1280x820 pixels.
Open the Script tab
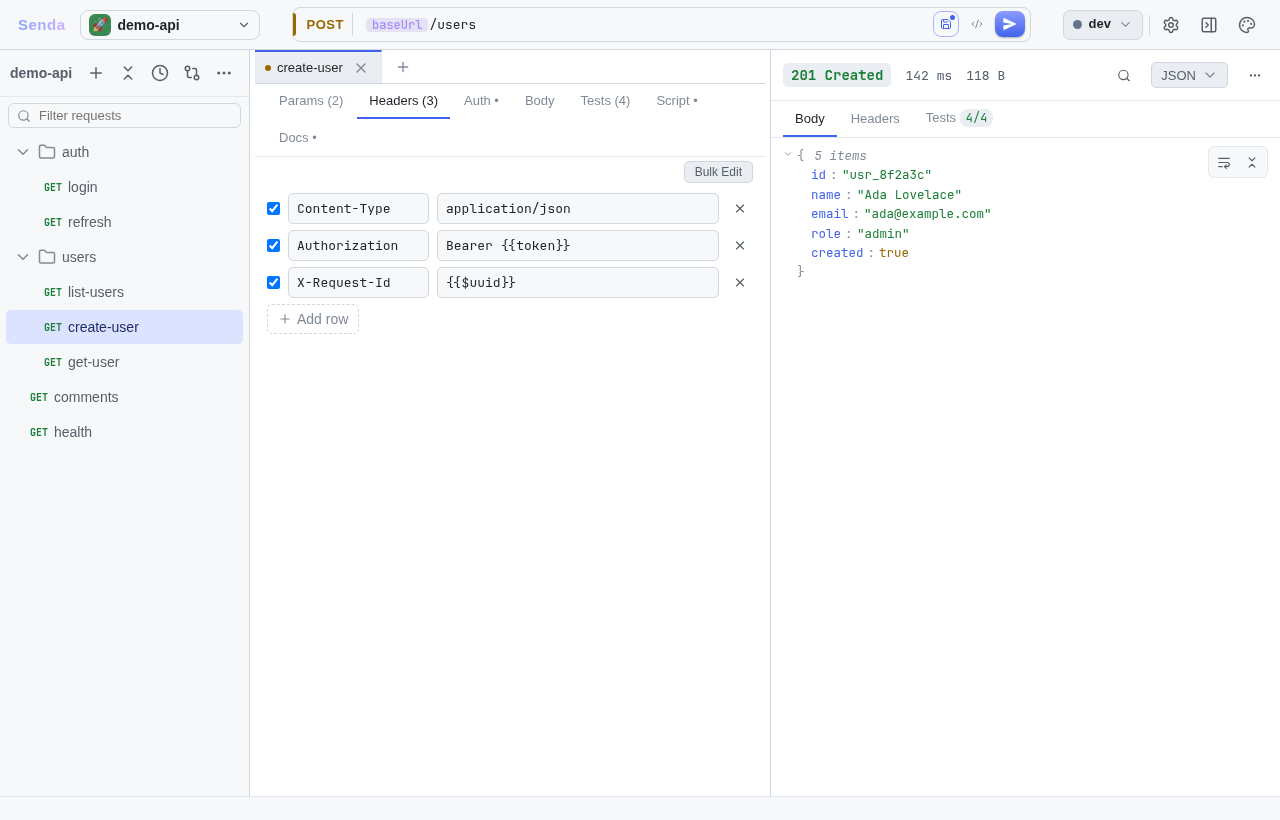click(x=677, y=101)
